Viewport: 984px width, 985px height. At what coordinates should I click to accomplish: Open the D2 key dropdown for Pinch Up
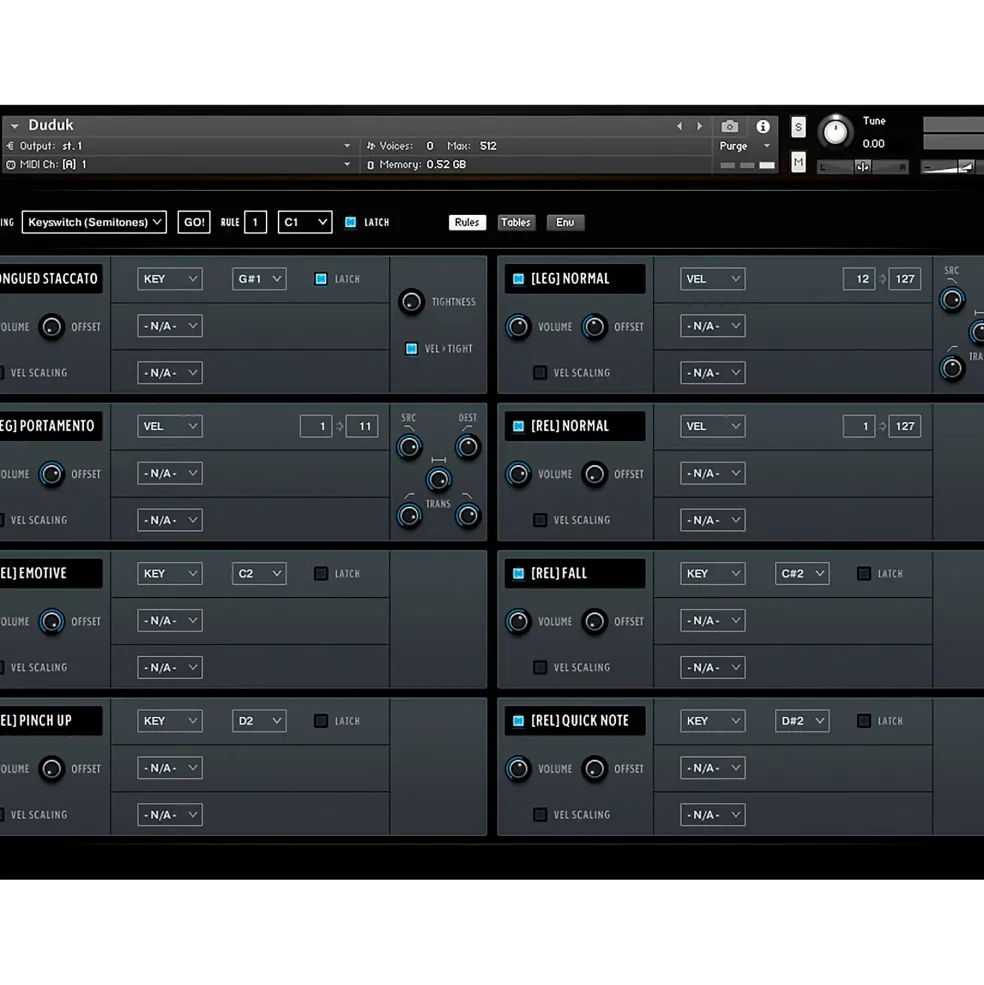(259, 721)
